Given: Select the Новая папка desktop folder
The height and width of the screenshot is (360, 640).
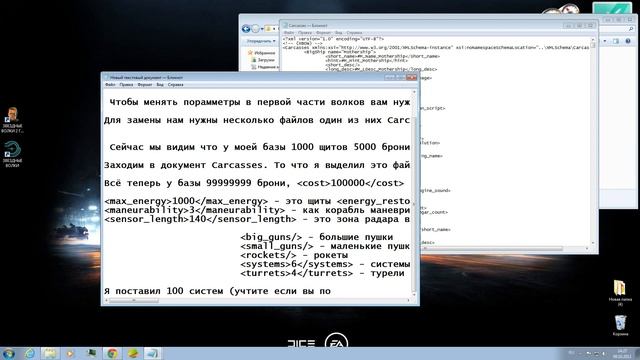Looking at the screenshot, I should [620, 293].
